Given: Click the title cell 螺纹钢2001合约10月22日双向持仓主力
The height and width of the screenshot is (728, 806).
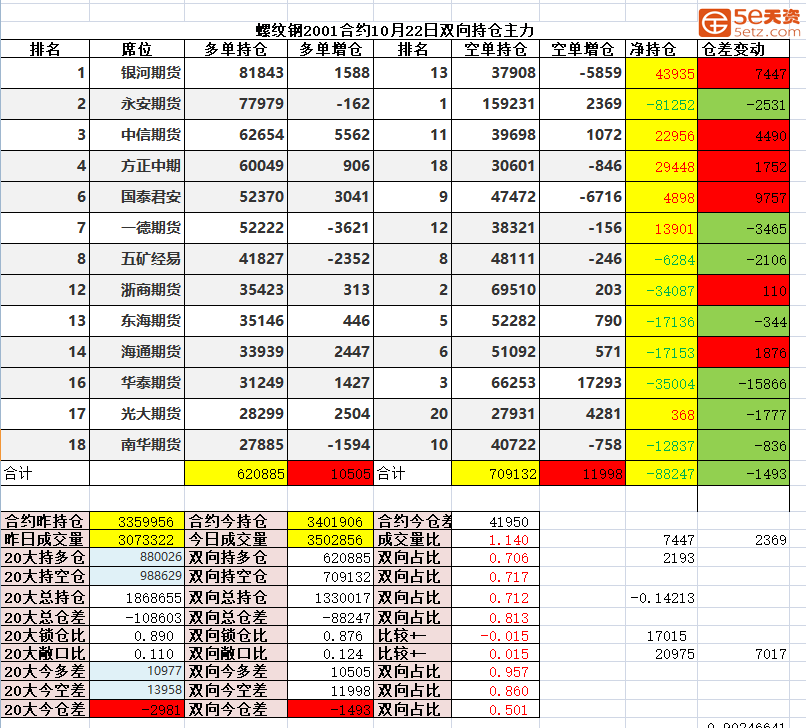Looking at the screenshot, I should [x=395, y=30].
